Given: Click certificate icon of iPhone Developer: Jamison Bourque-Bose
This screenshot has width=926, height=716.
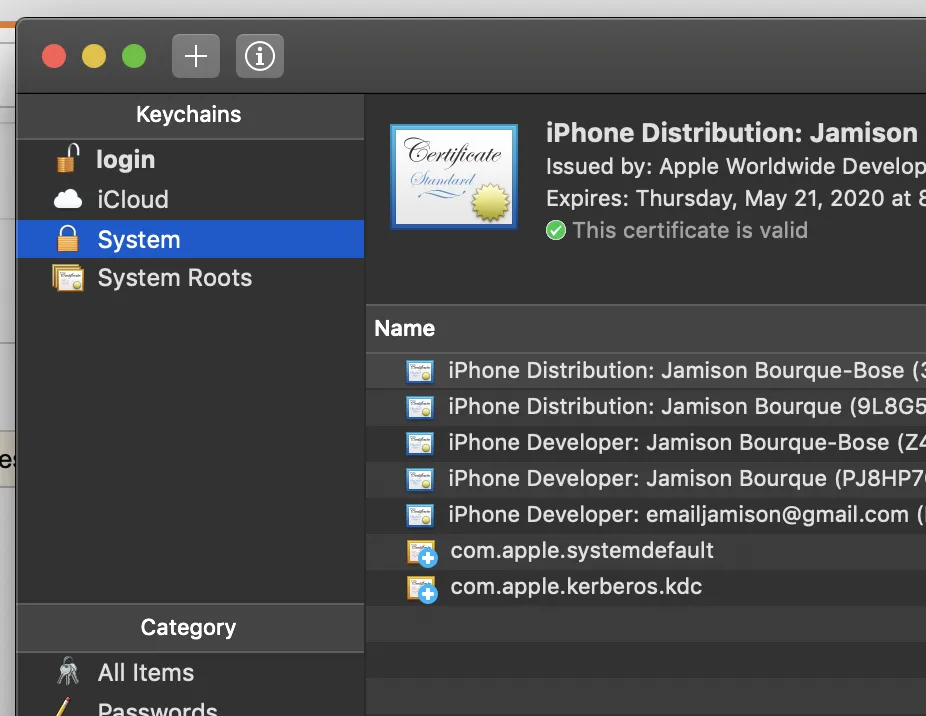Looking at the screenshot, I should point(420,444).
